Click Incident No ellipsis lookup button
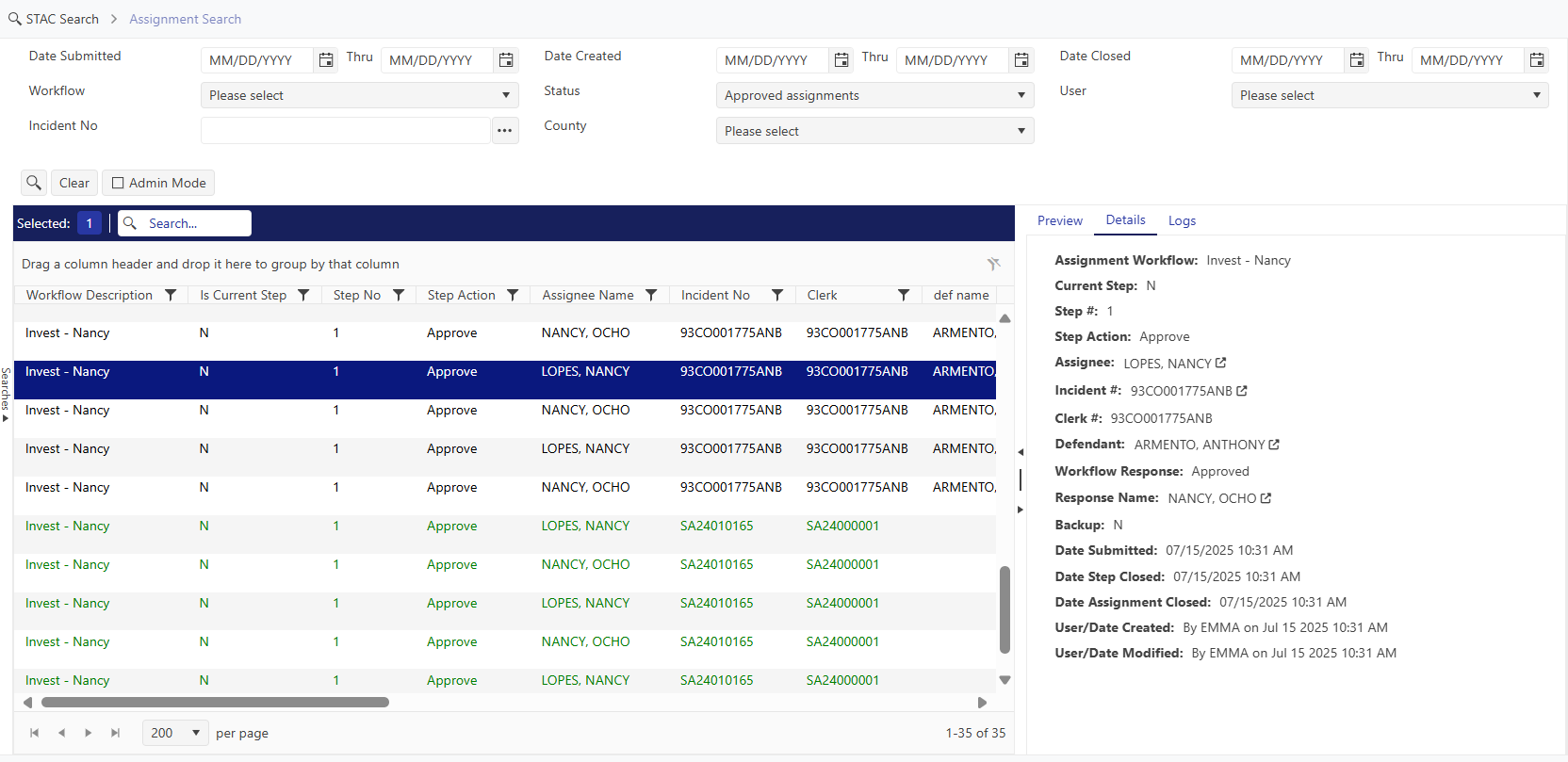Viewport: 1568px width, 762px height. (x=505, y=131)
